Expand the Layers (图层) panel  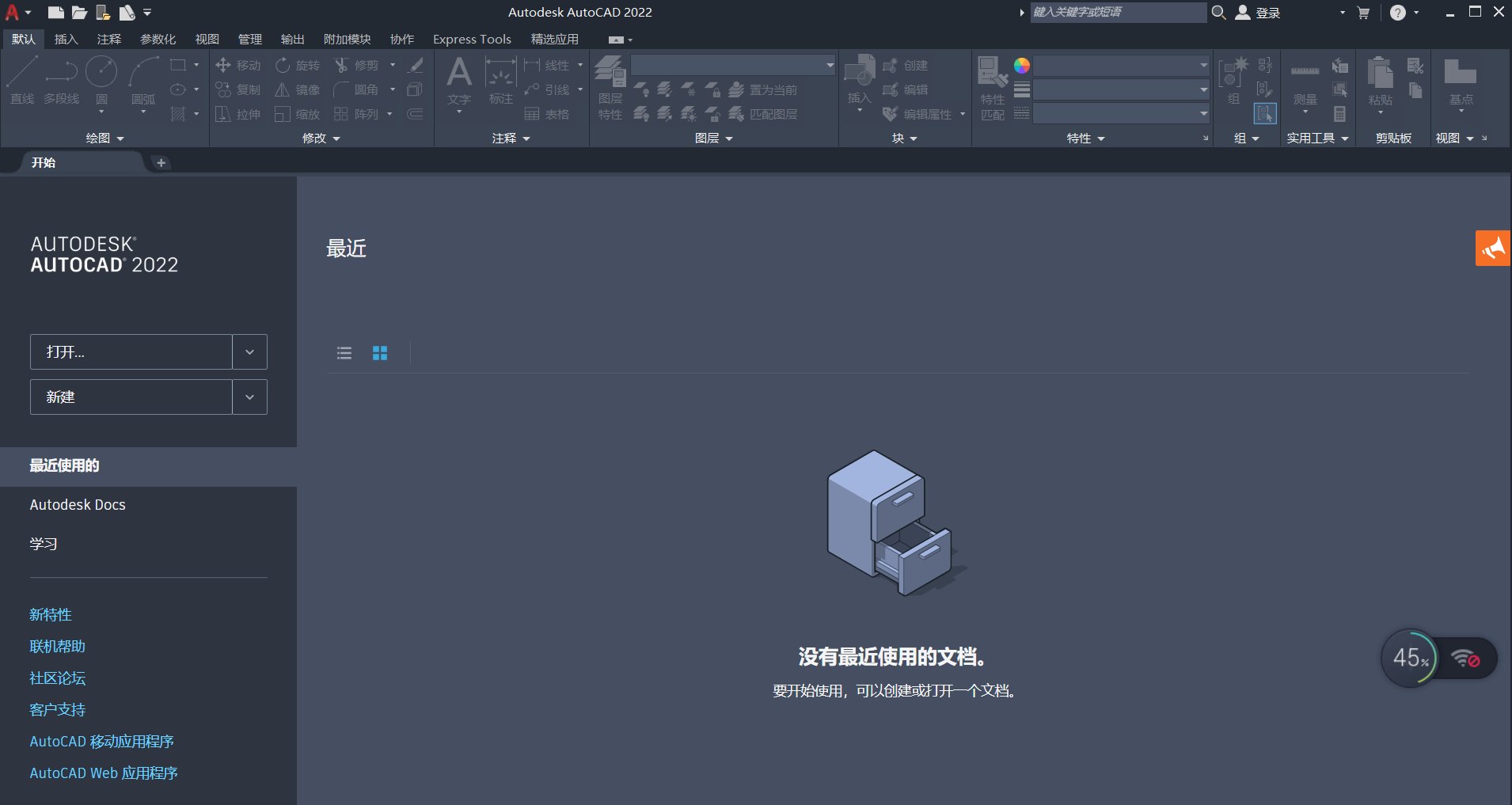coord(714,138)
